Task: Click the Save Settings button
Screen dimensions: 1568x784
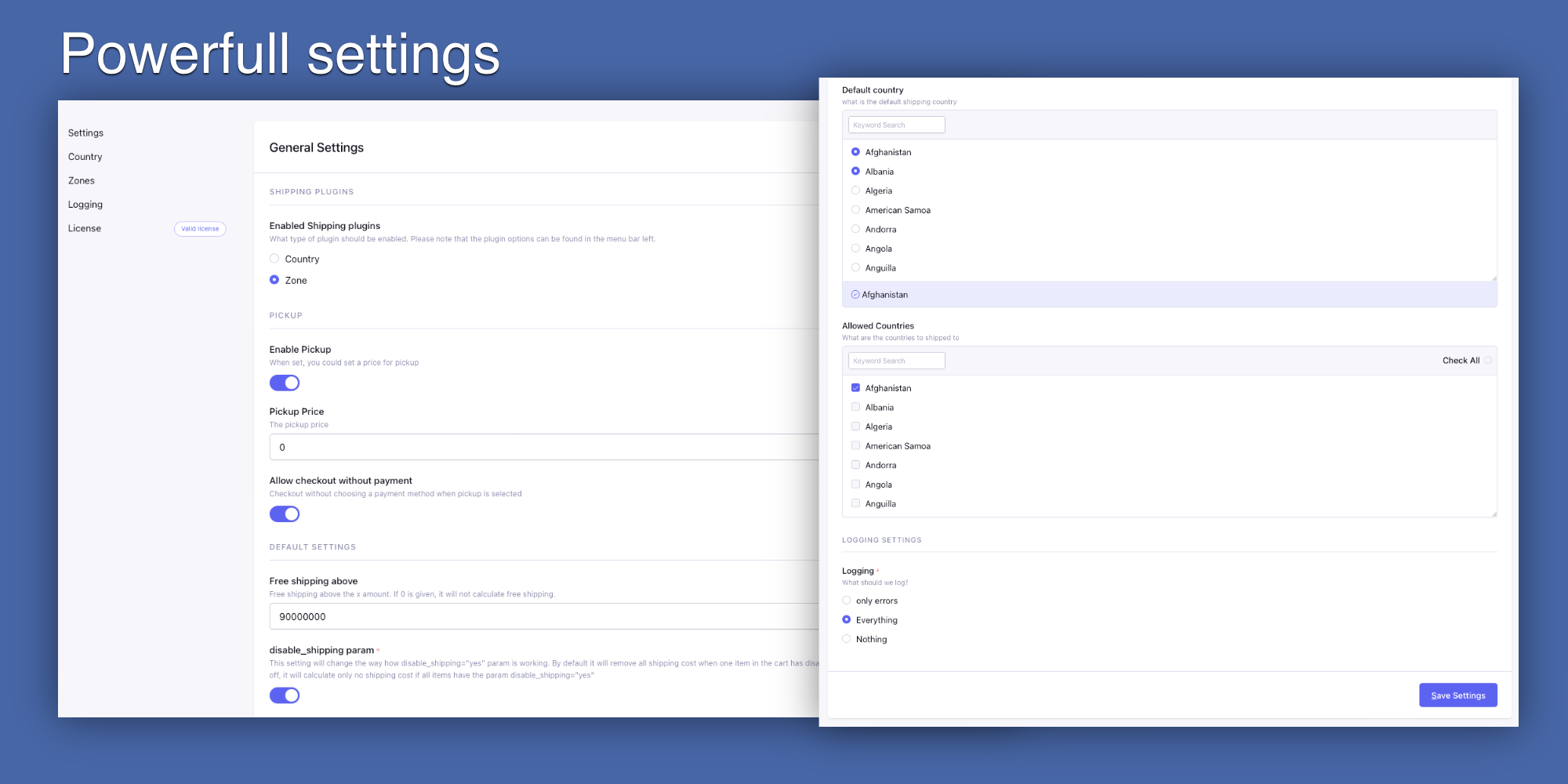Action: tap(1457, 695)
